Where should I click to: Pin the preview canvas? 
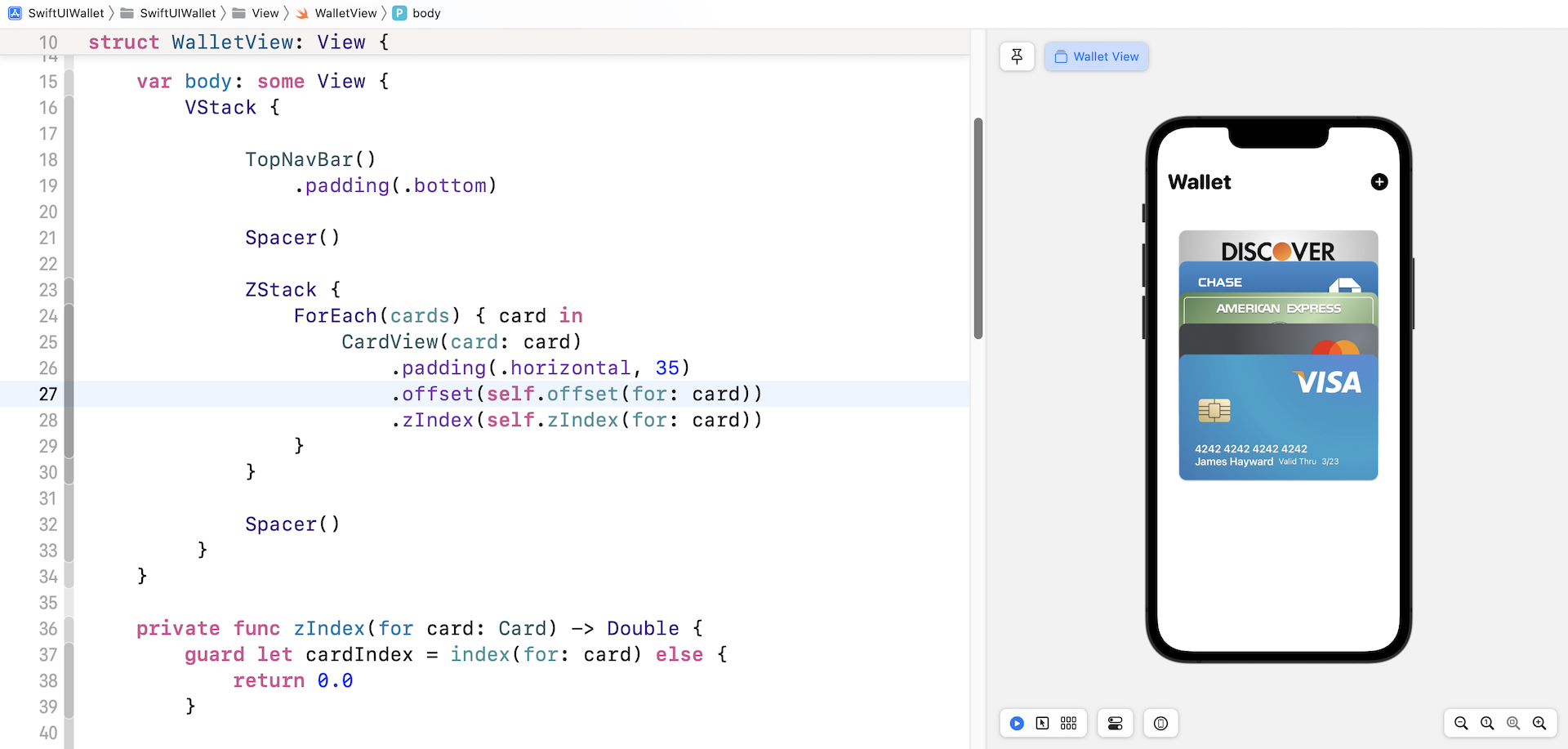1017,56
